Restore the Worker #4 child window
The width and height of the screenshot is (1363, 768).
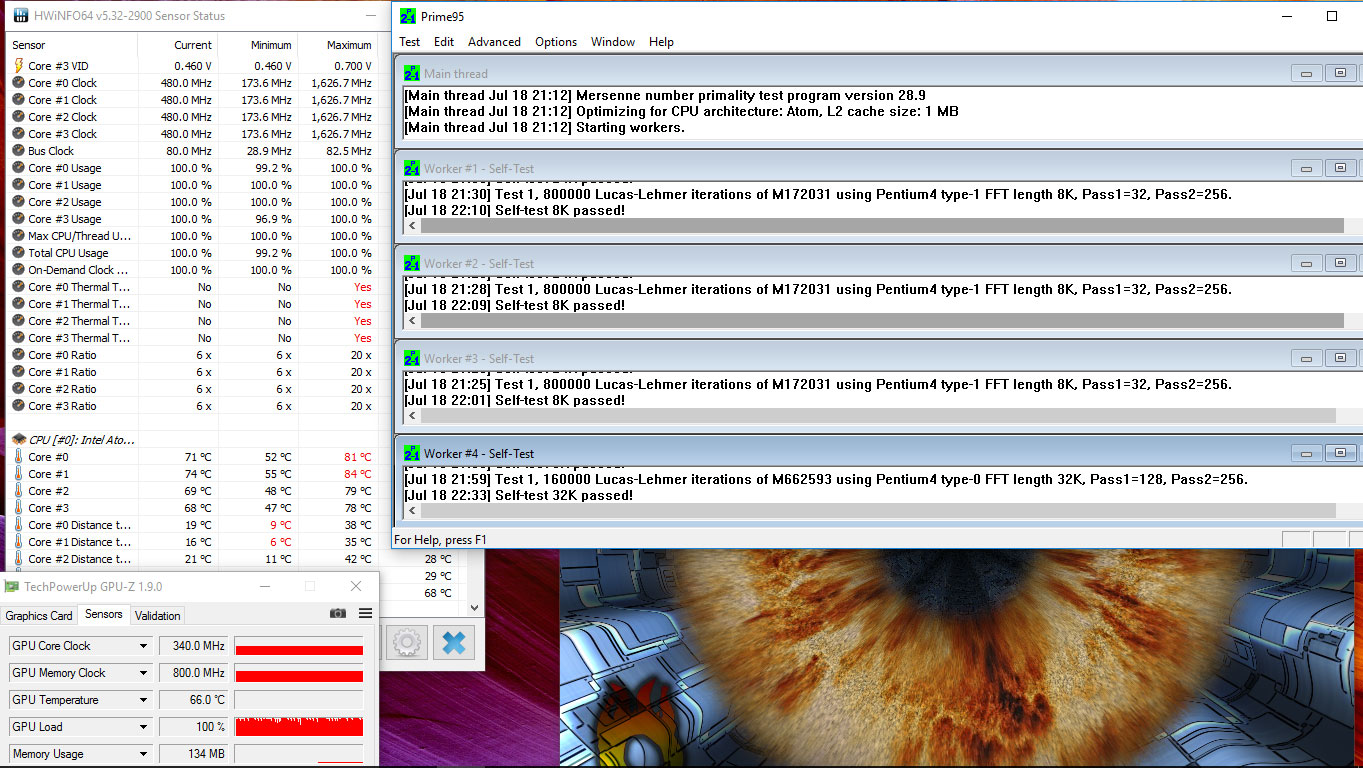[x=1341, y=453]
